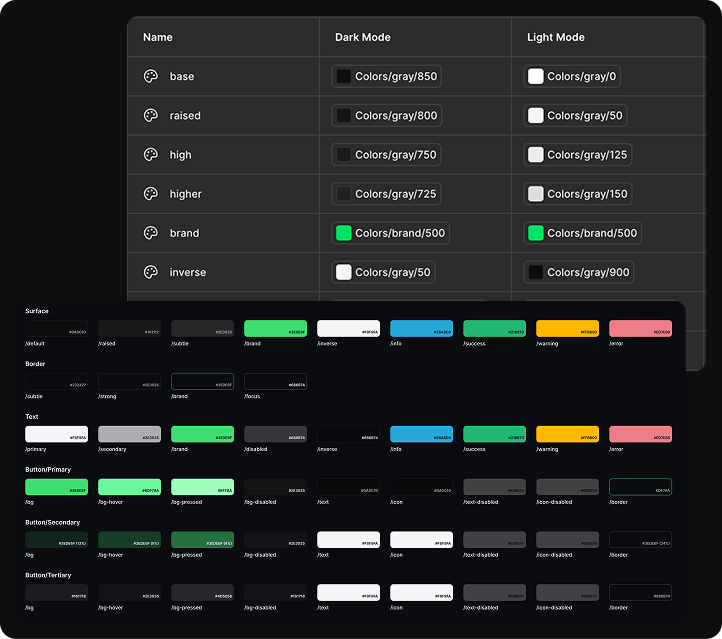Click the base variable name
Viewport: 722px width, 639px height.
[x=182, y=76]
